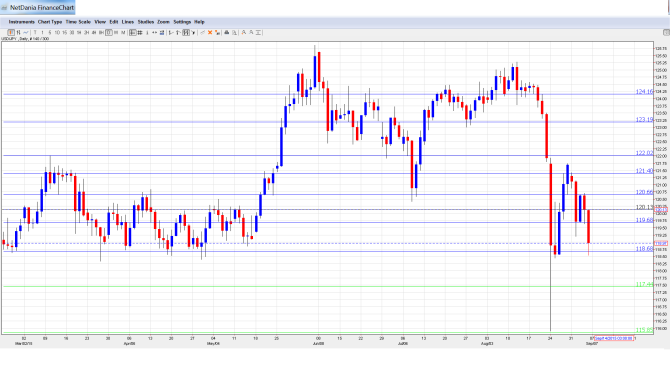Screen dimensions: 670x377
Task: Select the 118.68 horizontal line label
Action: coord(644,249)
